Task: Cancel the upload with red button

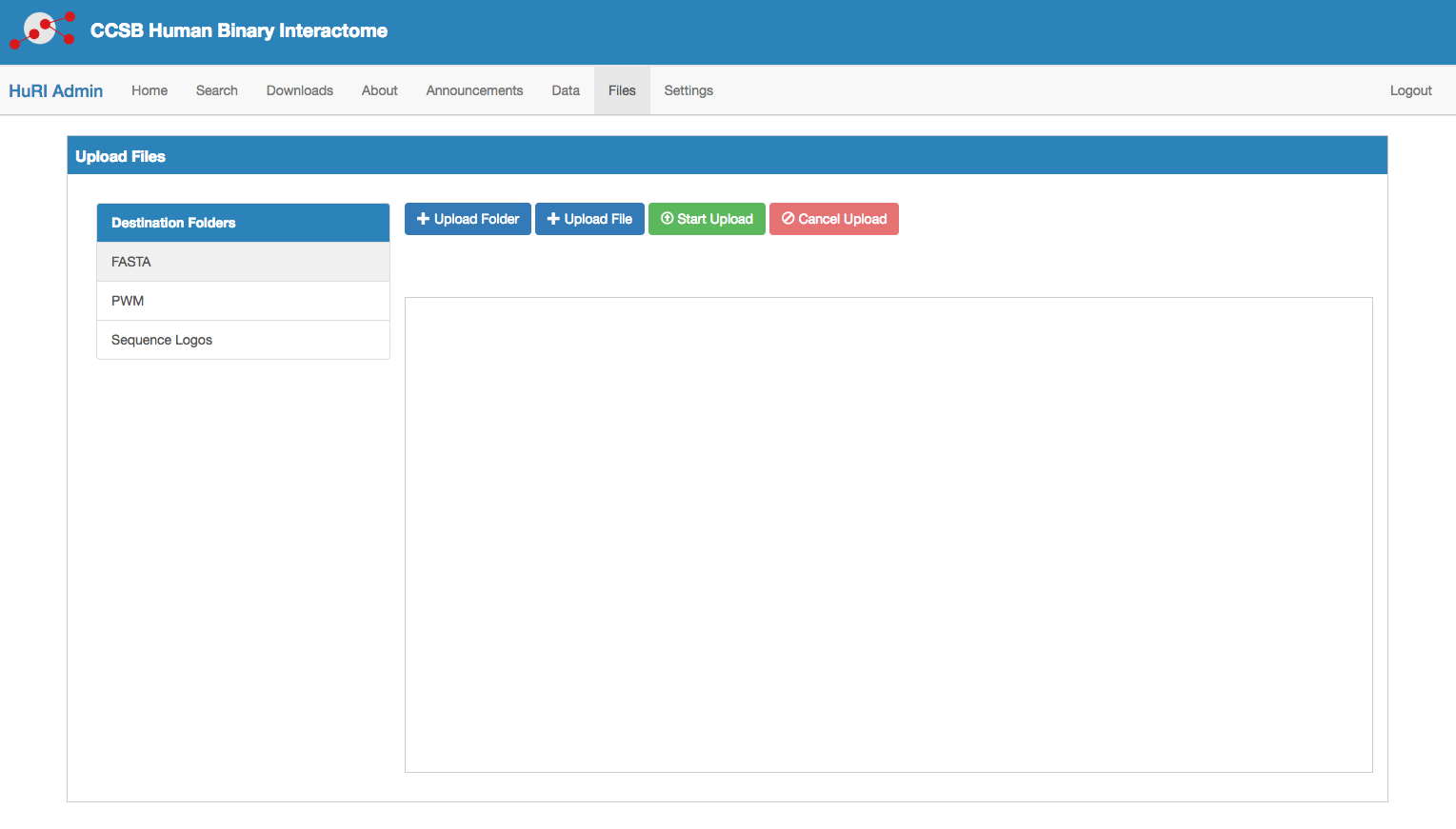Action: (x=833, y=219)
